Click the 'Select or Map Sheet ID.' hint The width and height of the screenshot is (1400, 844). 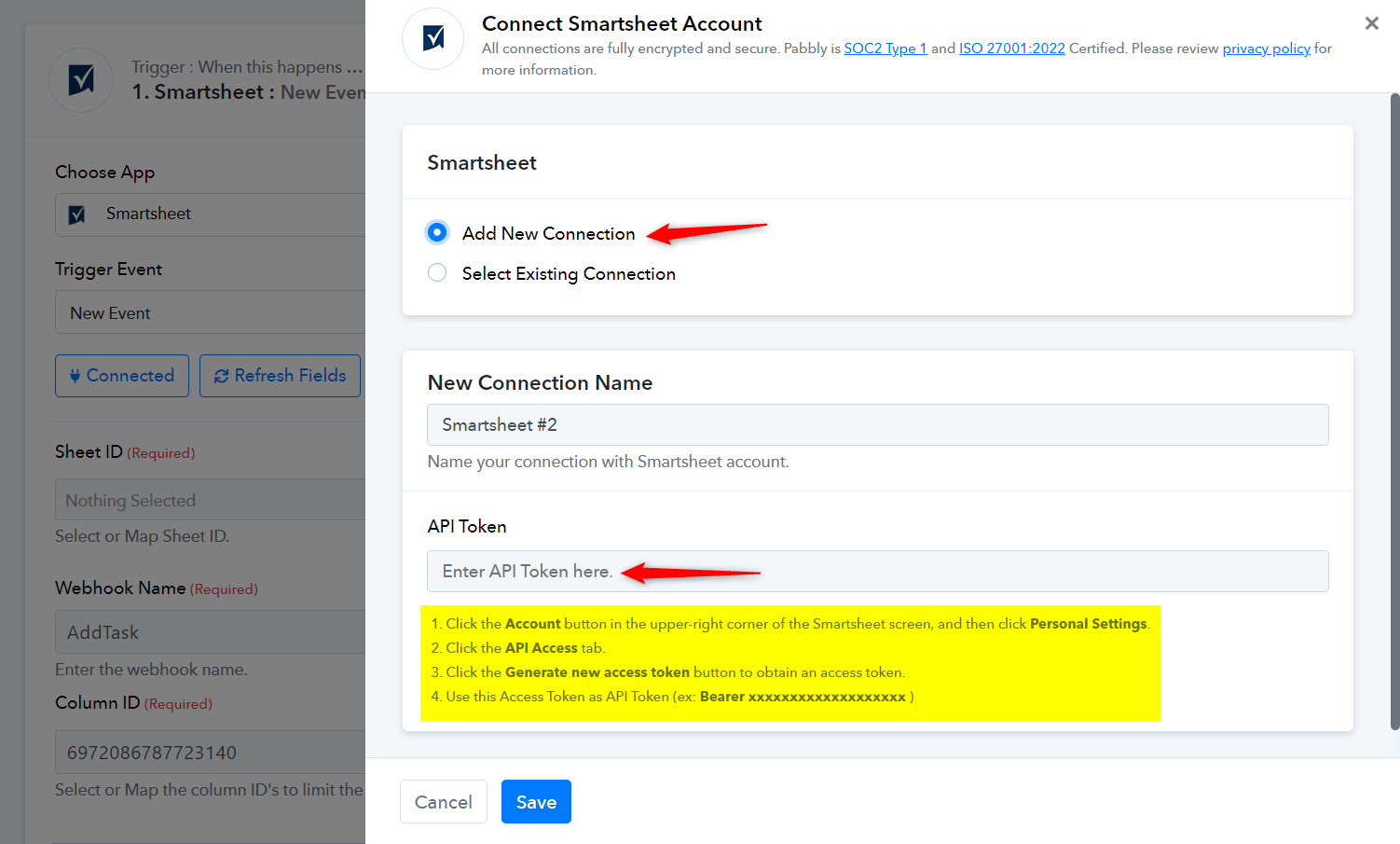coord(142,536)
